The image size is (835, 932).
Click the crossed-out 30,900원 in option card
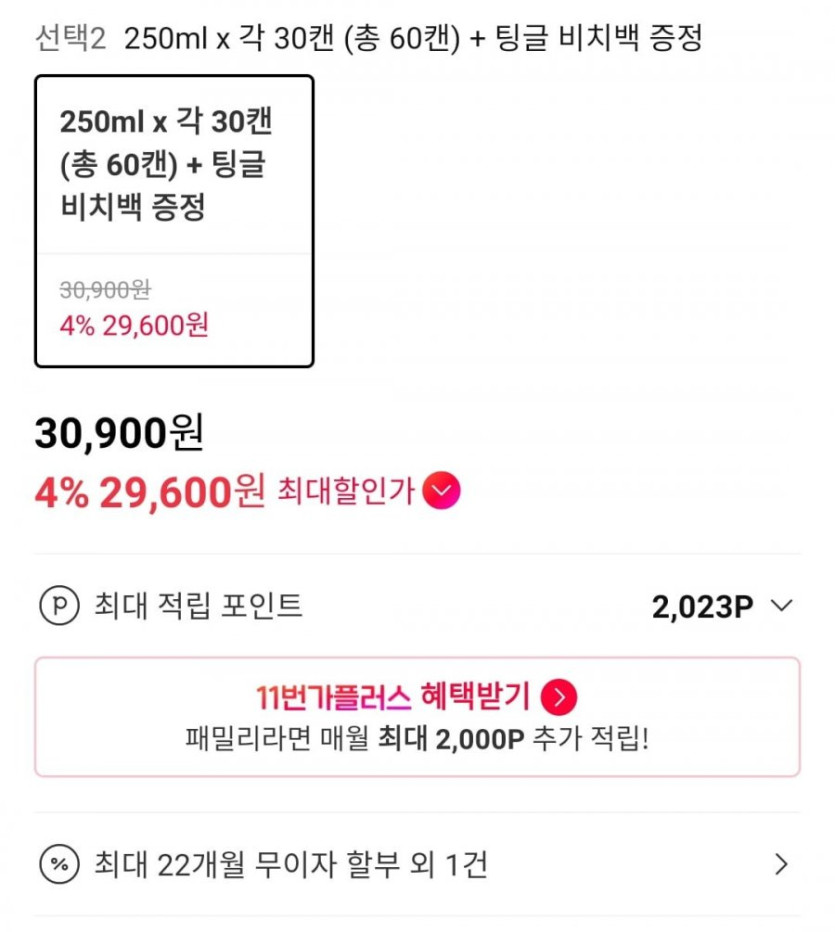(105, 289)
